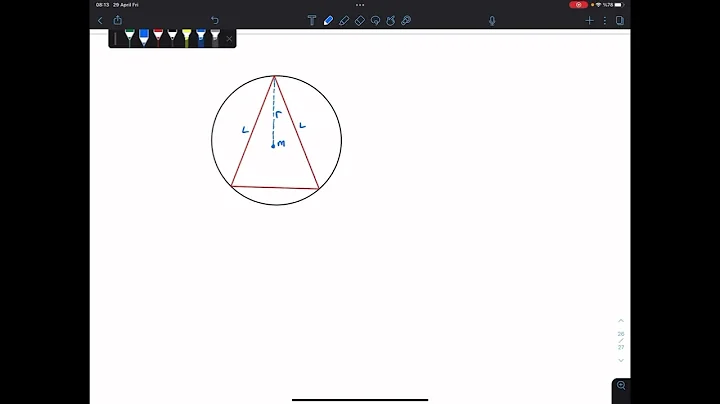Select the Eraser tool

360,20
